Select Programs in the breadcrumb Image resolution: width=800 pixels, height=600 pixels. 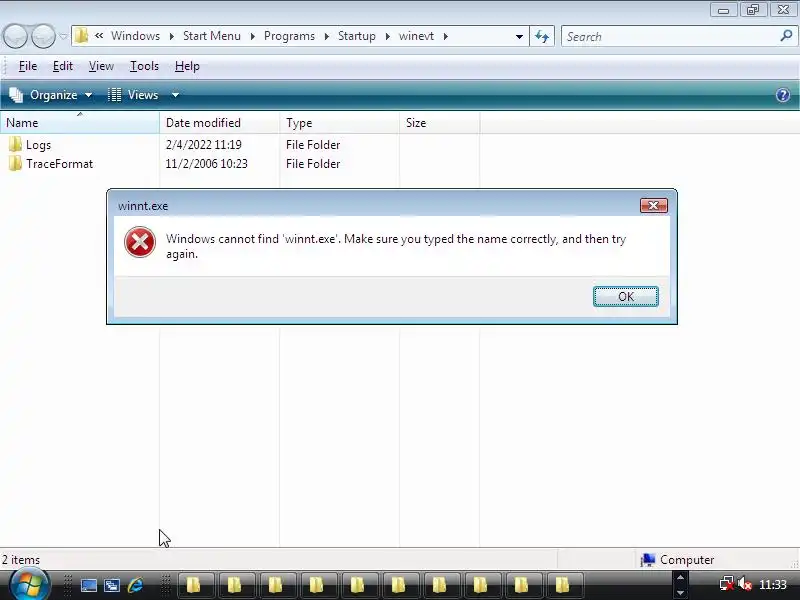tap(289, 36)
